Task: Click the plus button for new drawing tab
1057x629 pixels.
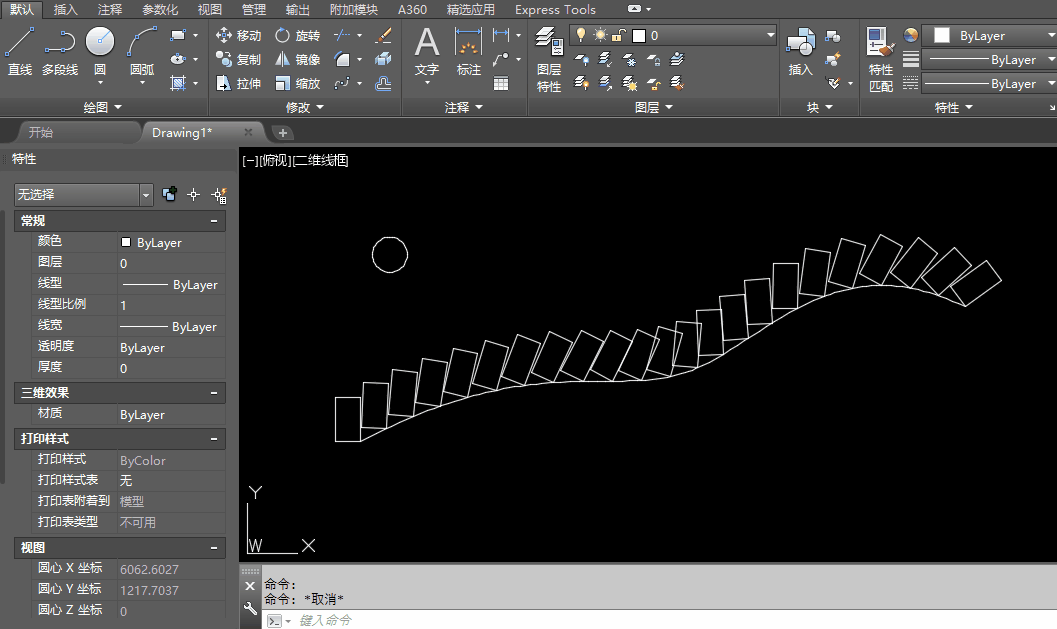Action: 283,132
